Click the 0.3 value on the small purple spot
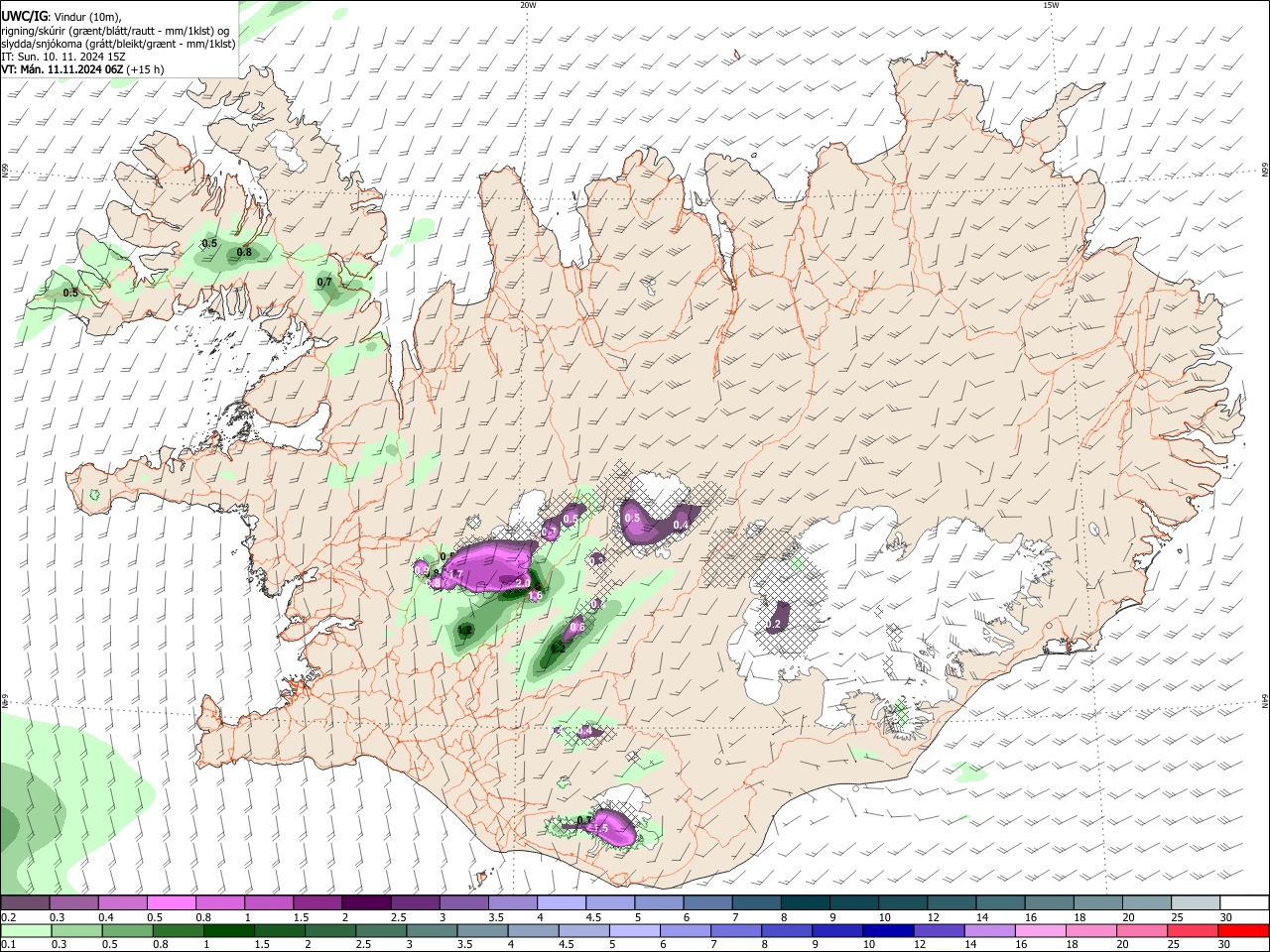The image size is (1270, 952). (x=596, y=559)
